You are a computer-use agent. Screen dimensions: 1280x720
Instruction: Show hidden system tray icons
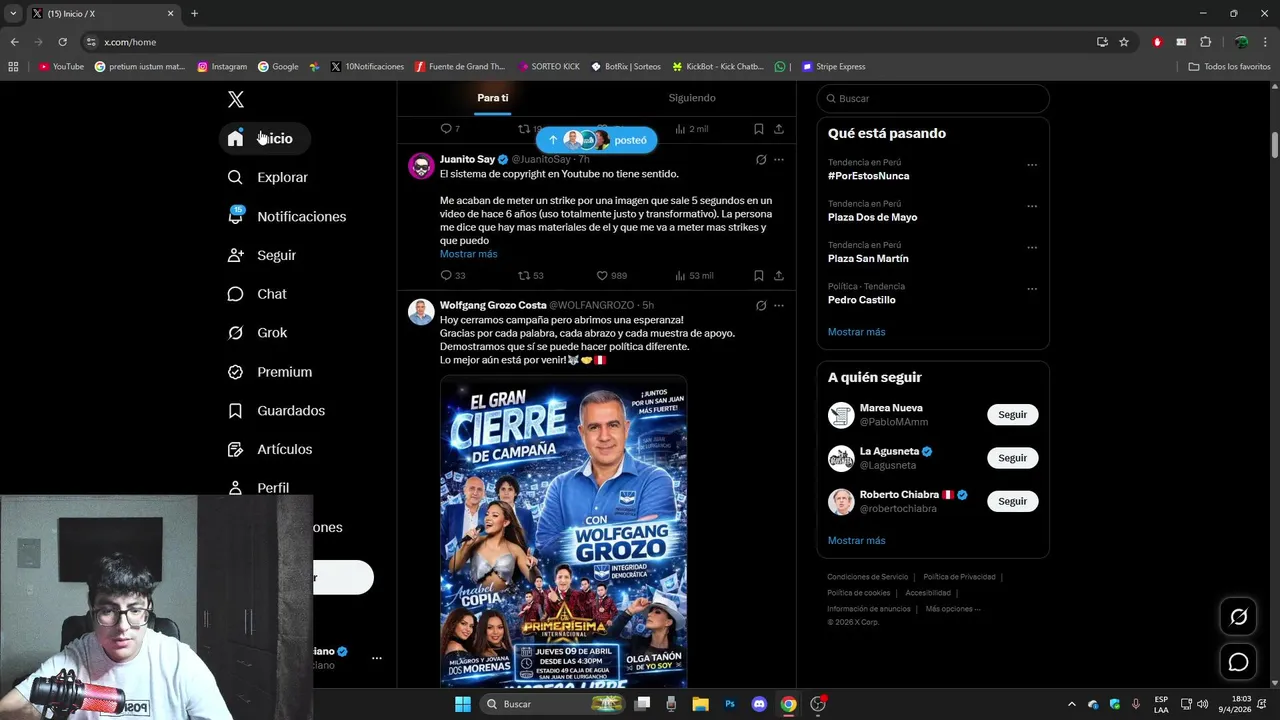(x=1072, y=704)
